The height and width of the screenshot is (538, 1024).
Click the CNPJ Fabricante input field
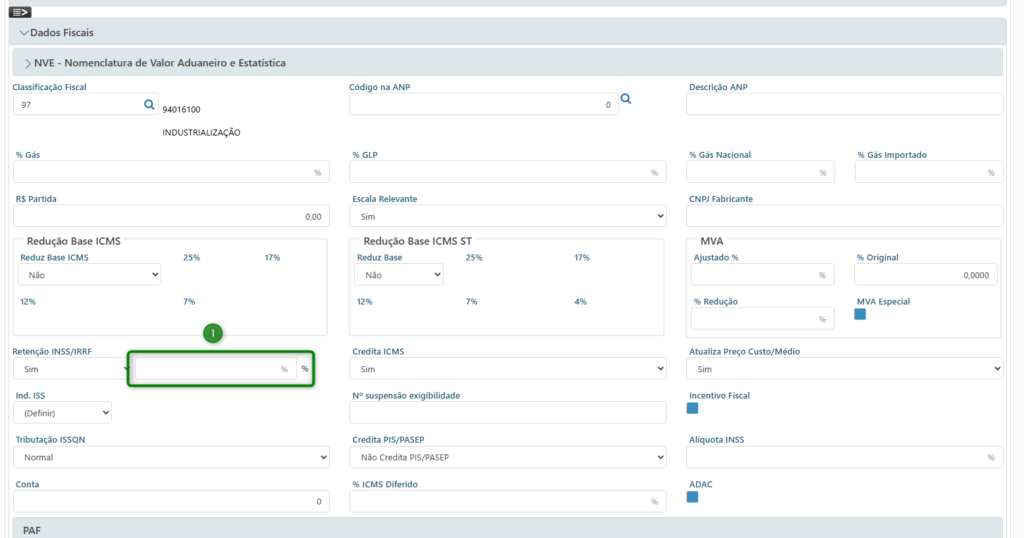[844, 216]
